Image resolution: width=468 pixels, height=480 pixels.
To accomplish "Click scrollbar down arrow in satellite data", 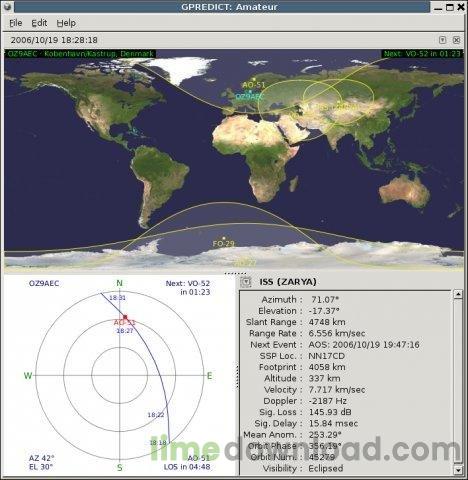I will tap(458, 470).
